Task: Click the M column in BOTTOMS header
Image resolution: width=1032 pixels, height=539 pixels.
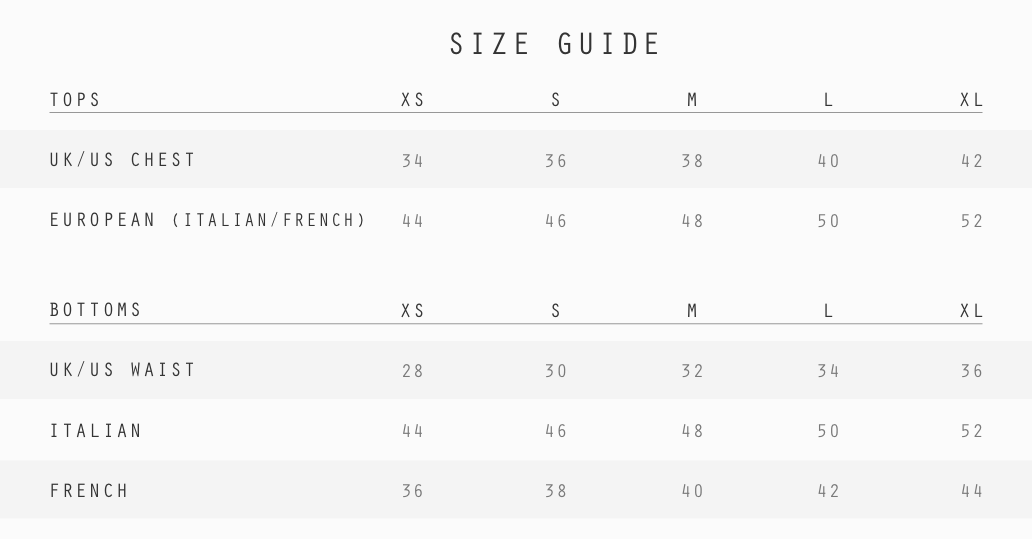Action: pos(692,311)
